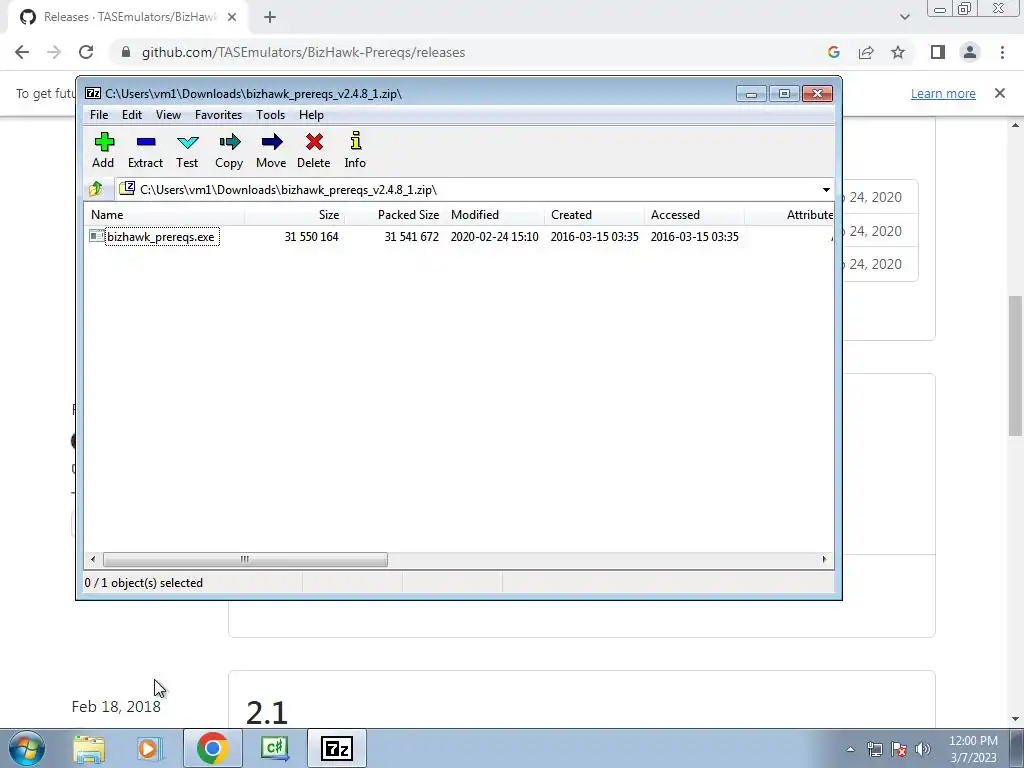Click the horizontal scrollbar thumb in 7-Zip

245,560
